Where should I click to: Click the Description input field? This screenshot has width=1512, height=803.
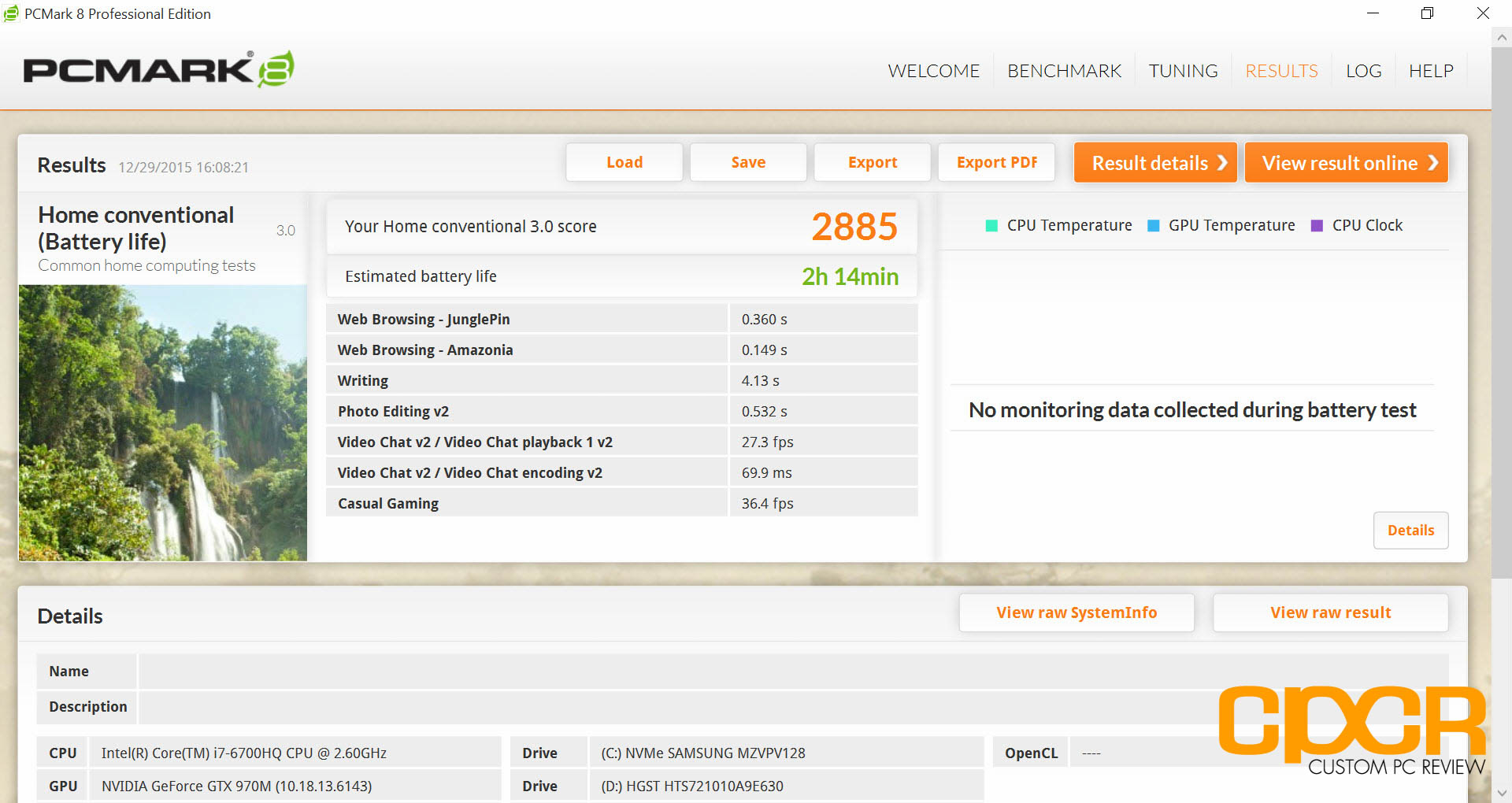793,707
